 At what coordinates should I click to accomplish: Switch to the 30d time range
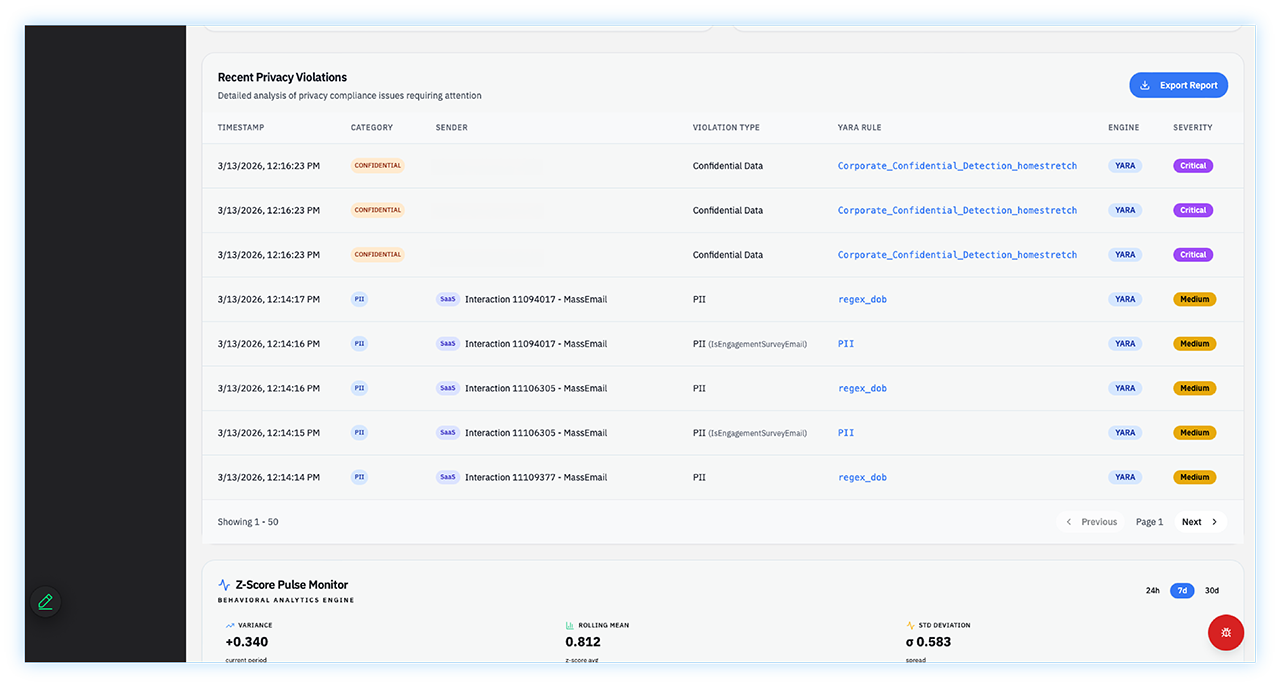coord(1211,591)
